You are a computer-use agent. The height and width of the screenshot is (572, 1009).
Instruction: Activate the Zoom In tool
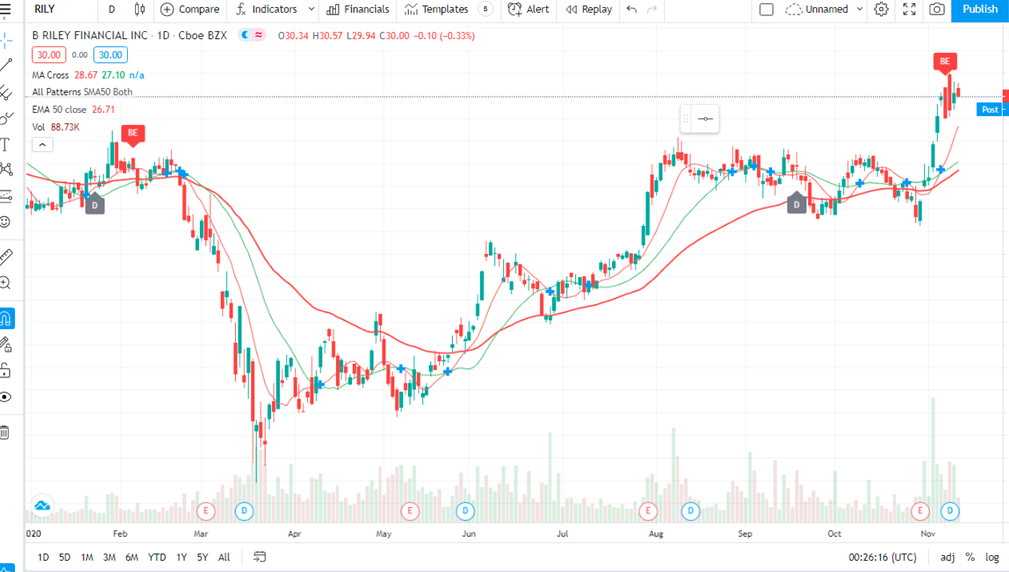tap(6, 283)
